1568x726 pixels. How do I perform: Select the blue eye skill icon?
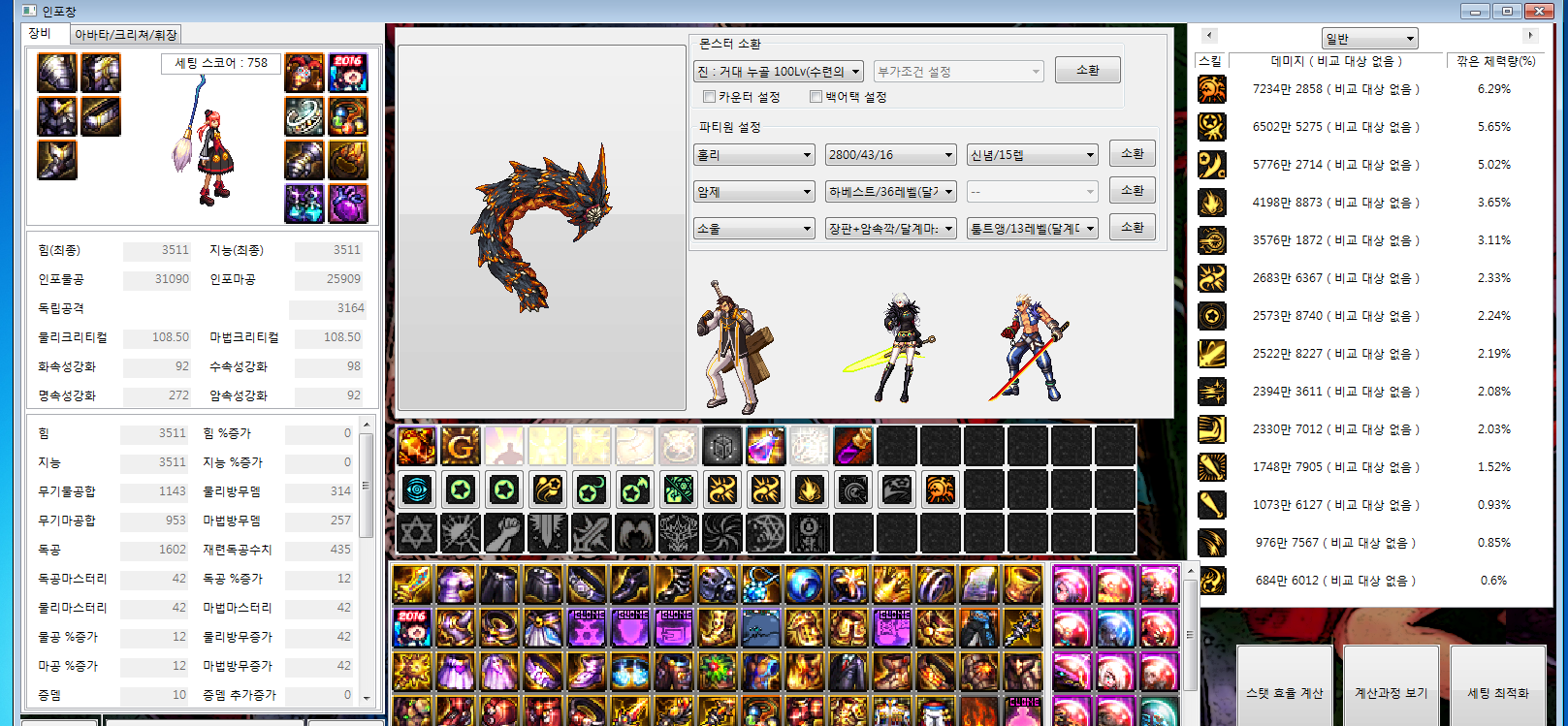tap(417, 489)
